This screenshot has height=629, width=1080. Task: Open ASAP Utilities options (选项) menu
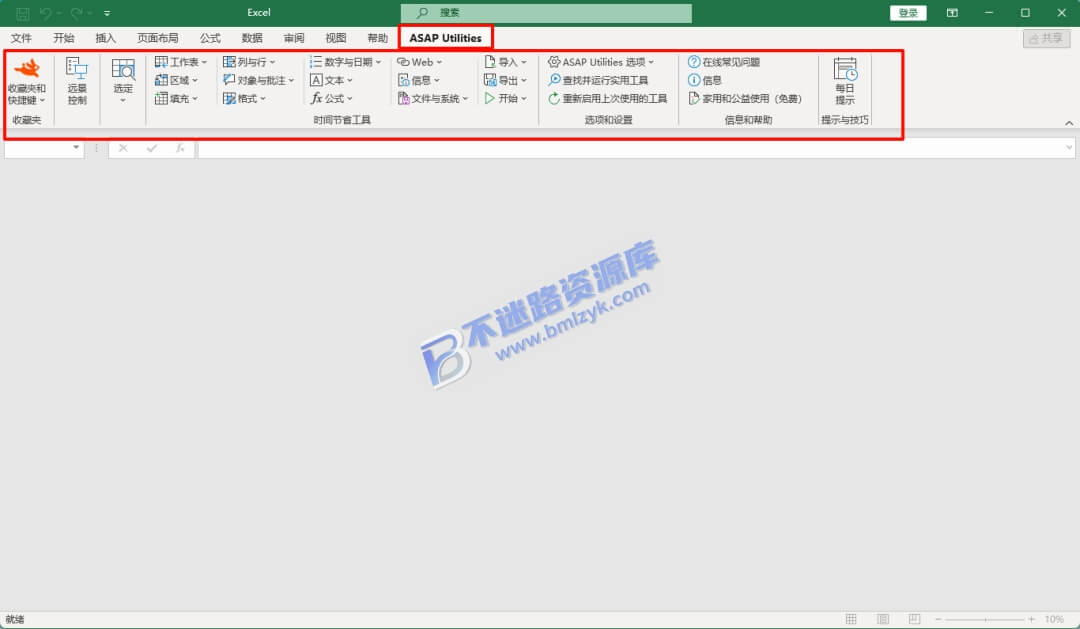[x=601, y=62]
